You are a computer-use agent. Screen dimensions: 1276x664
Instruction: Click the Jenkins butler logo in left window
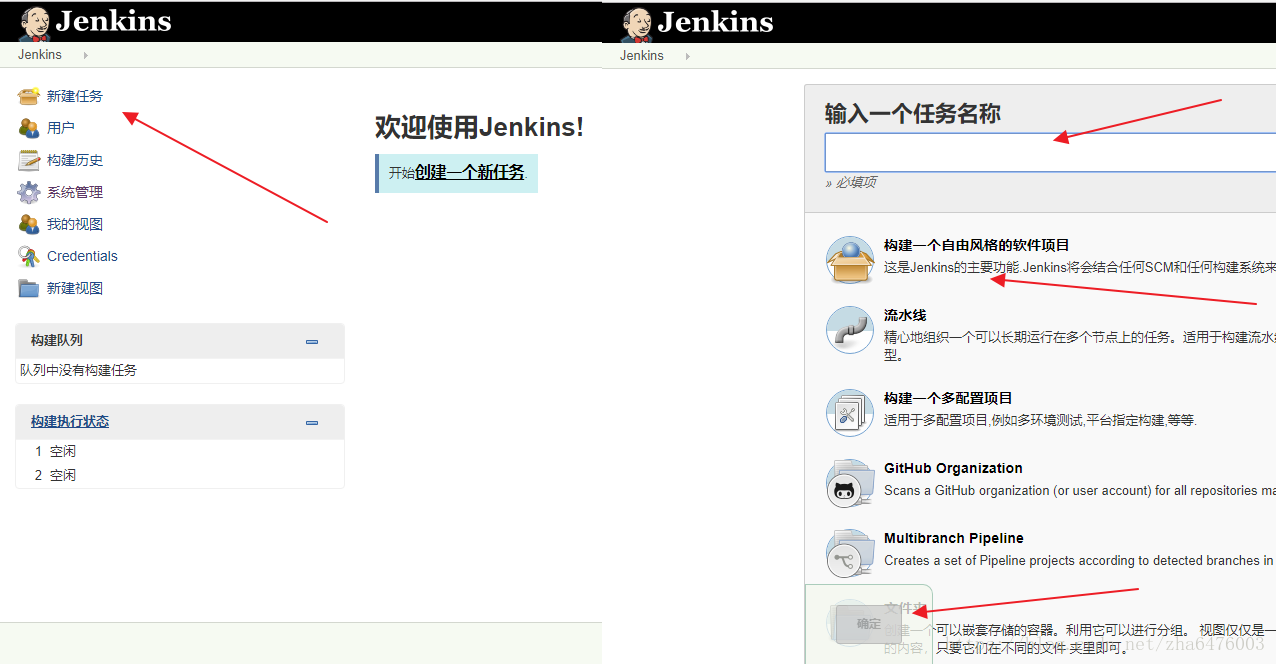tap(35, 22)
